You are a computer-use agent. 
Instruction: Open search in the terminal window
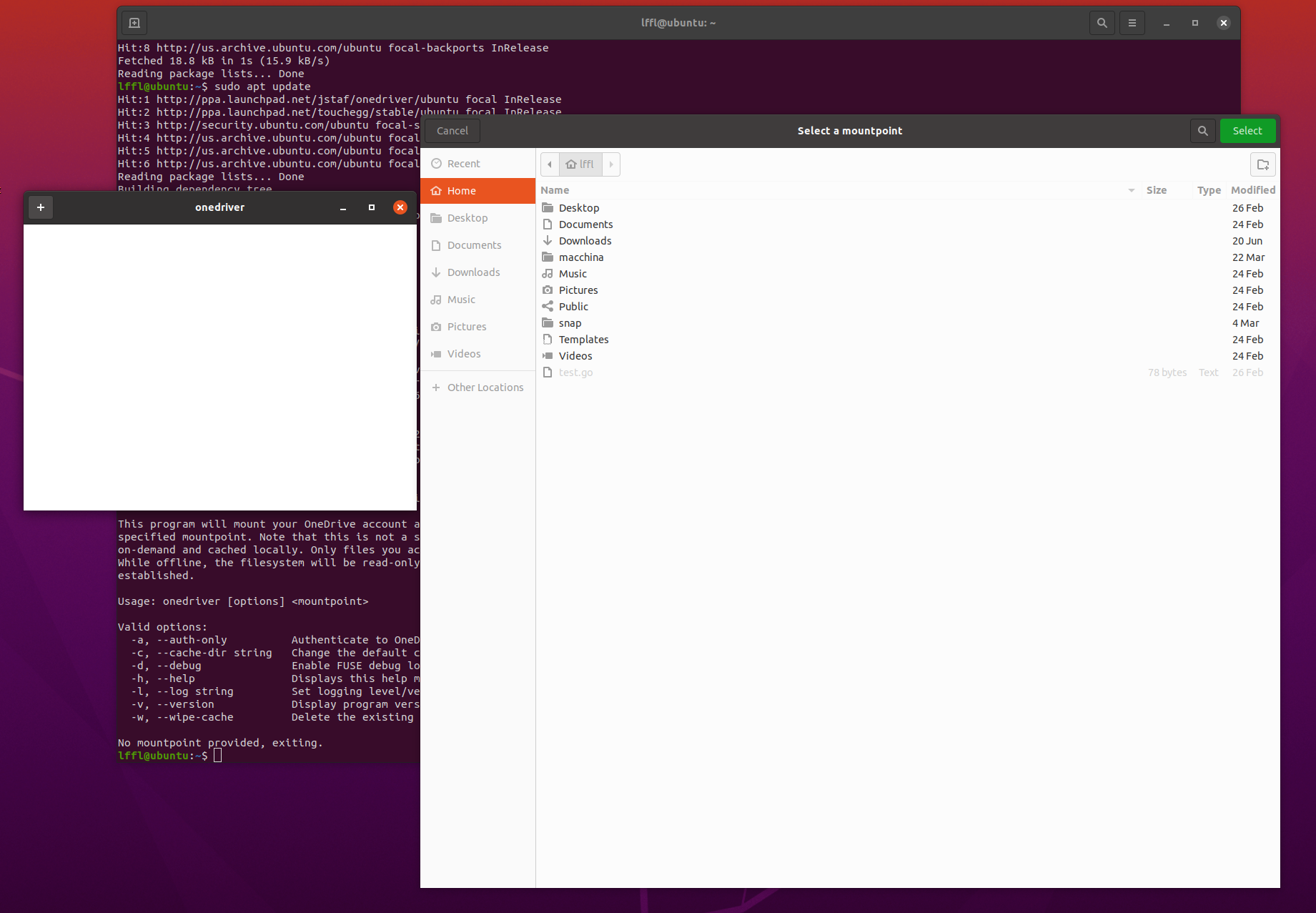click(x=1102, y=22)
